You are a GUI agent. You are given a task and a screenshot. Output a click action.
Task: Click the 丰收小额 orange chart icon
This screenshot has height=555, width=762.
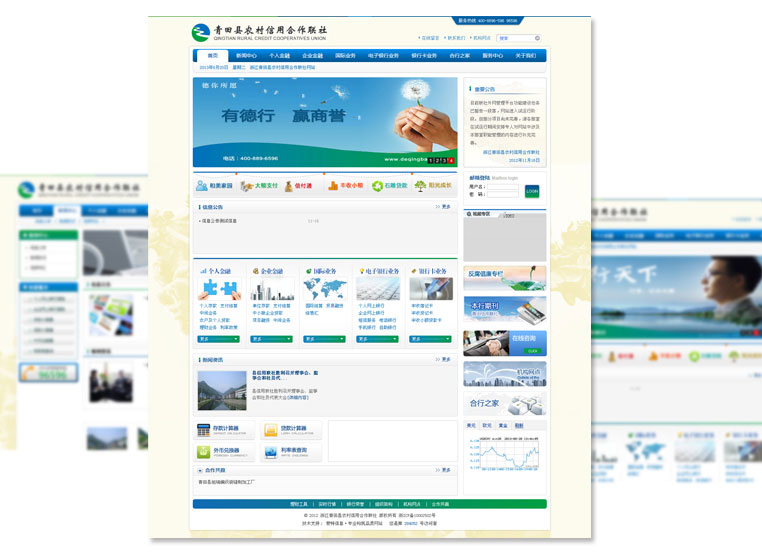tap(333, 186)
